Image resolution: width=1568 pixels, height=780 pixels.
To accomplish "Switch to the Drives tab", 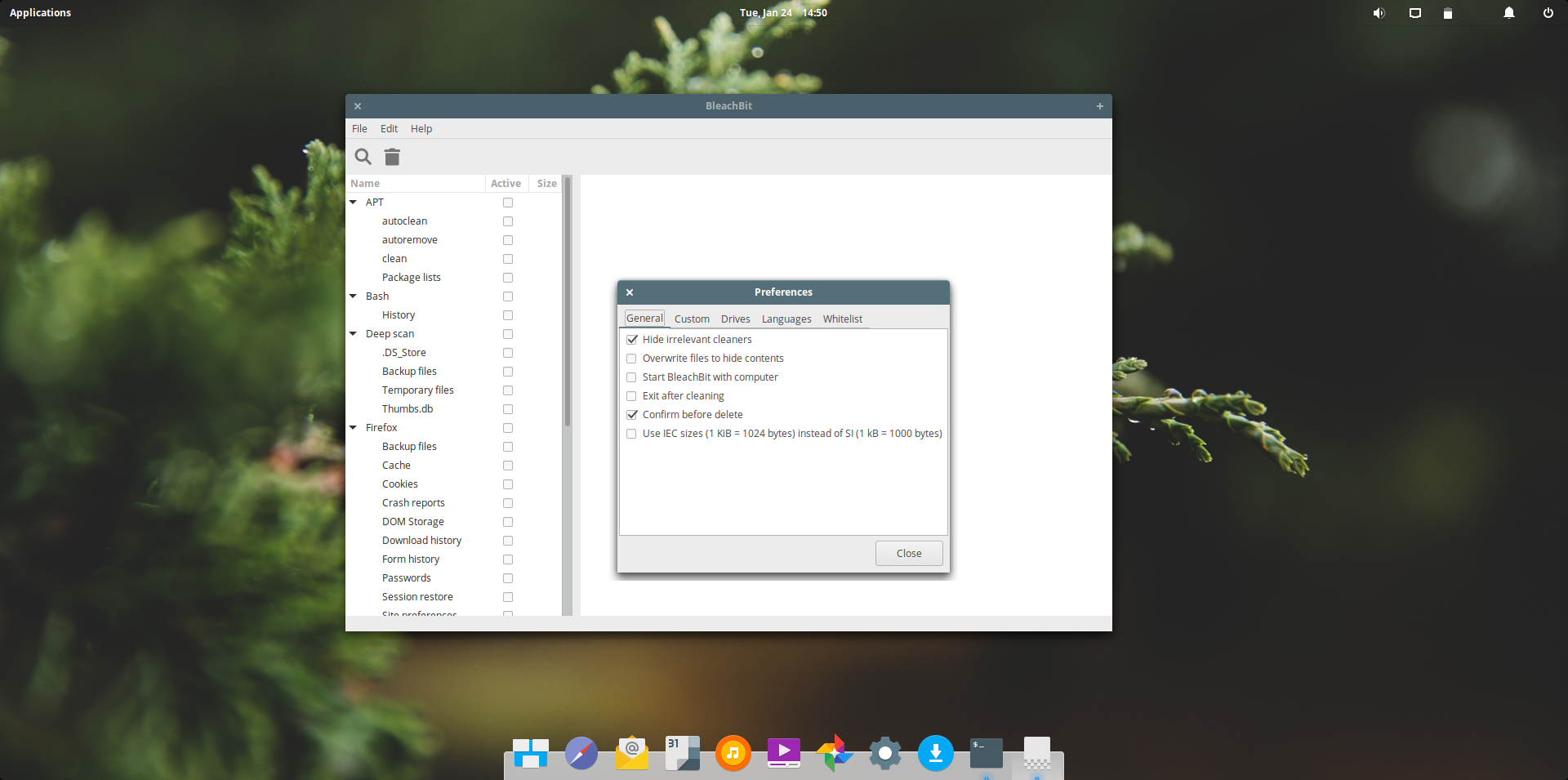I will [x=735, y=319].
